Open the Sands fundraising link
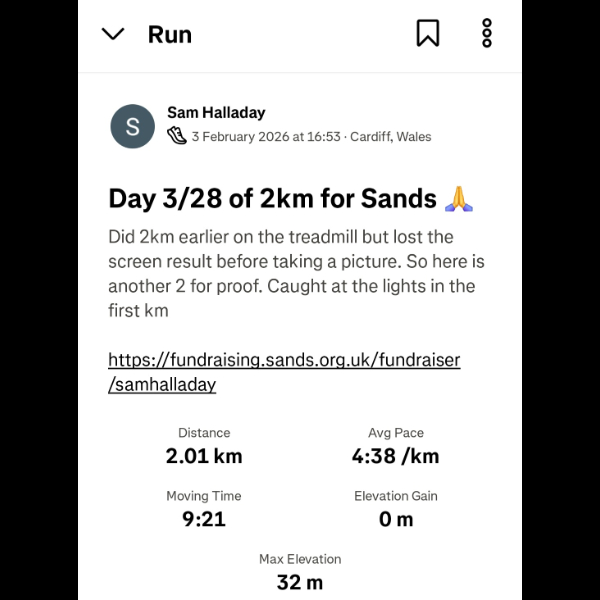The image size is (600, 600). coord(284,360)
